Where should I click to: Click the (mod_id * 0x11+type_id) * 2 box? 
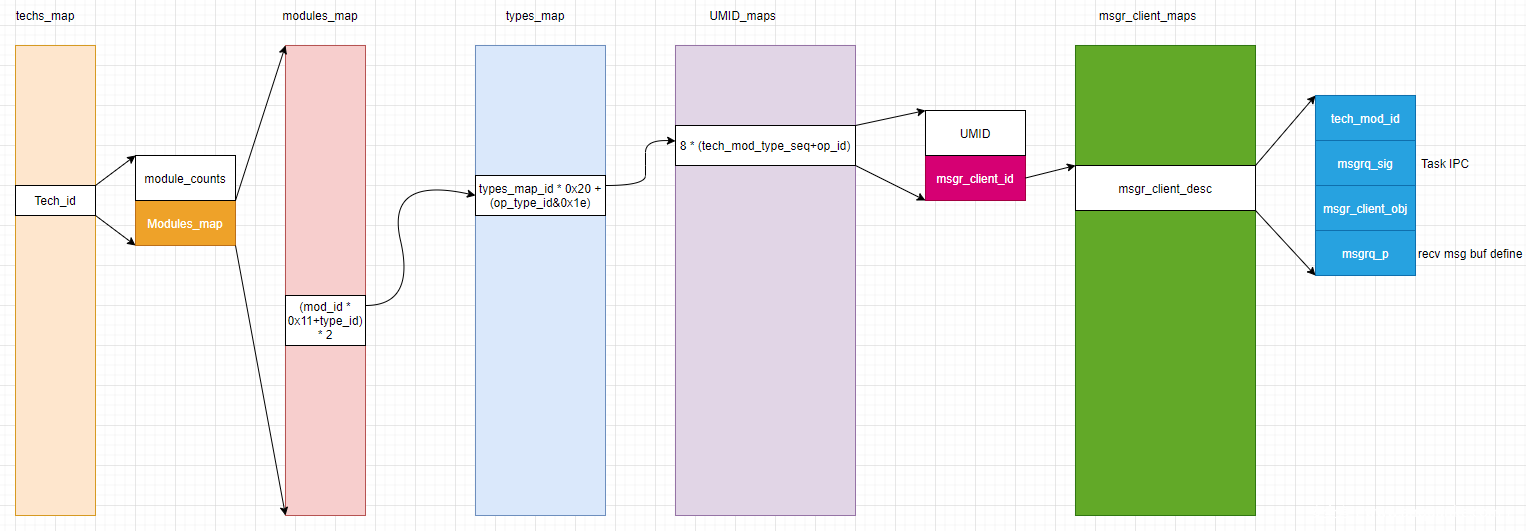(x=325, y=320)
